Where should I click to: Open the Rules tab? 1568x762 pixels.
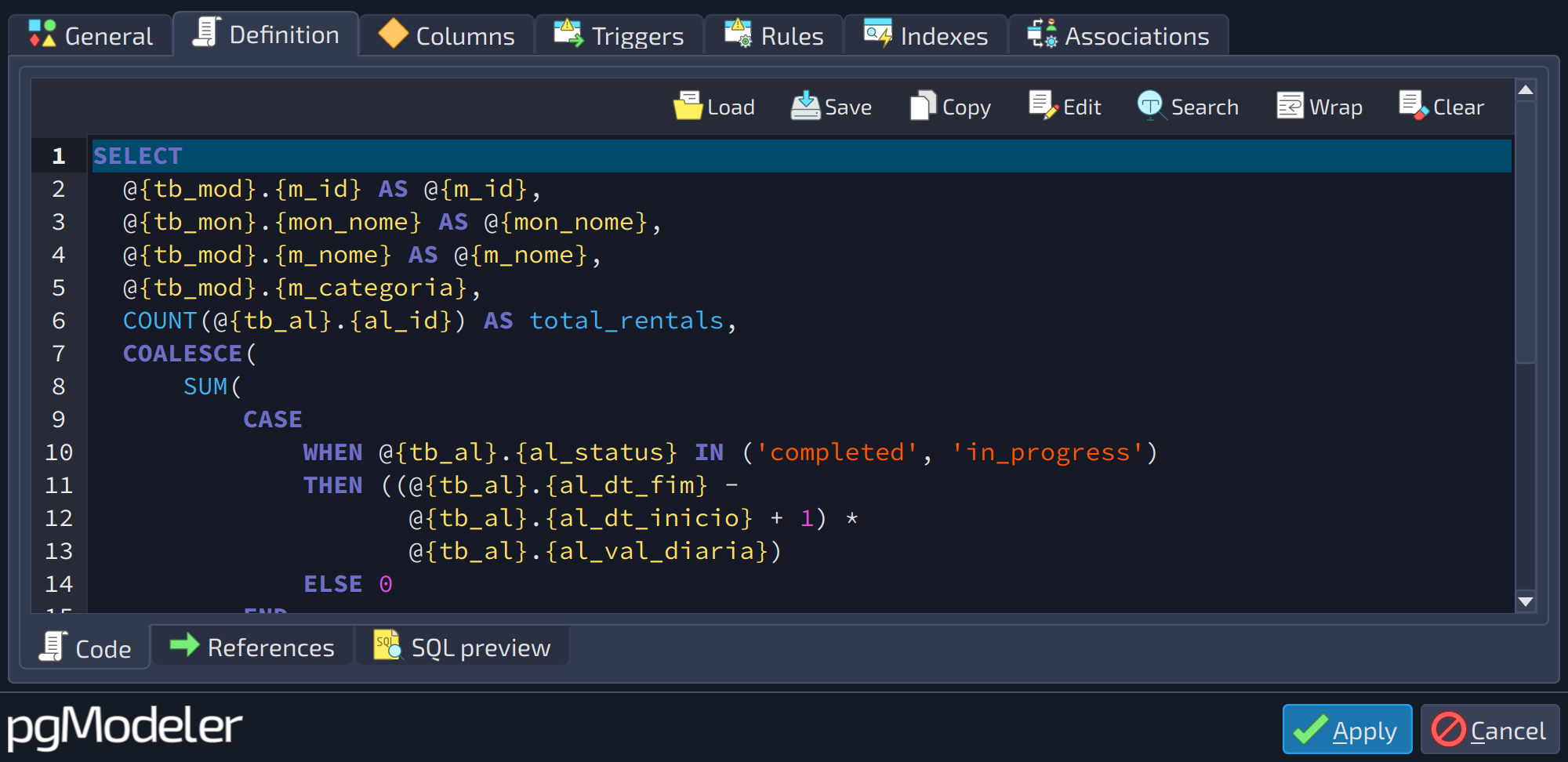tap(774, 36)
